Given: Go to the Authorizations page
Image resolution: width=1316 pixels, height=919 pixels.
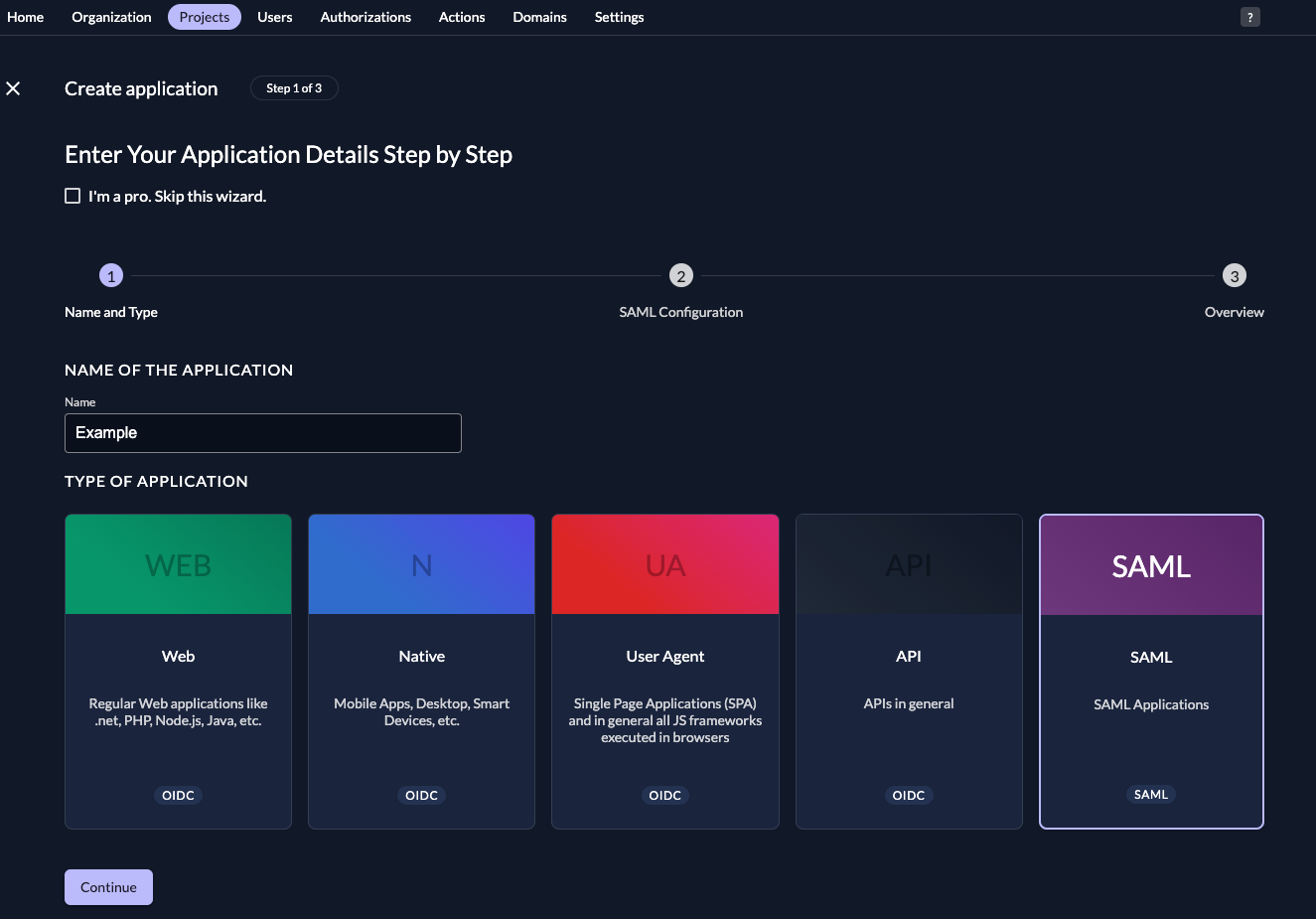Looking at the screenshot, I should point(366,17).
